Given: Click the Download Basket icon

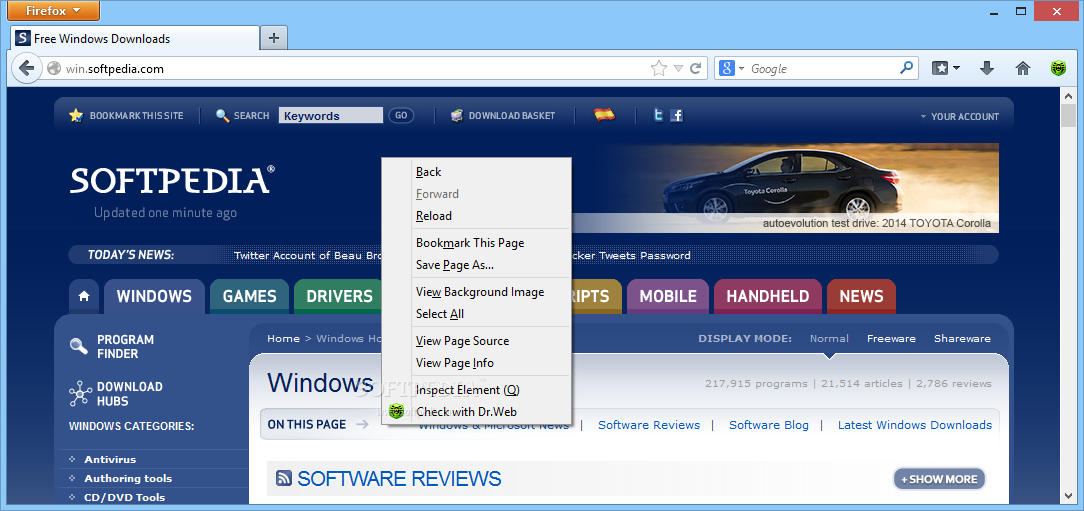Looking at the screenshot, I should point(457,115).
